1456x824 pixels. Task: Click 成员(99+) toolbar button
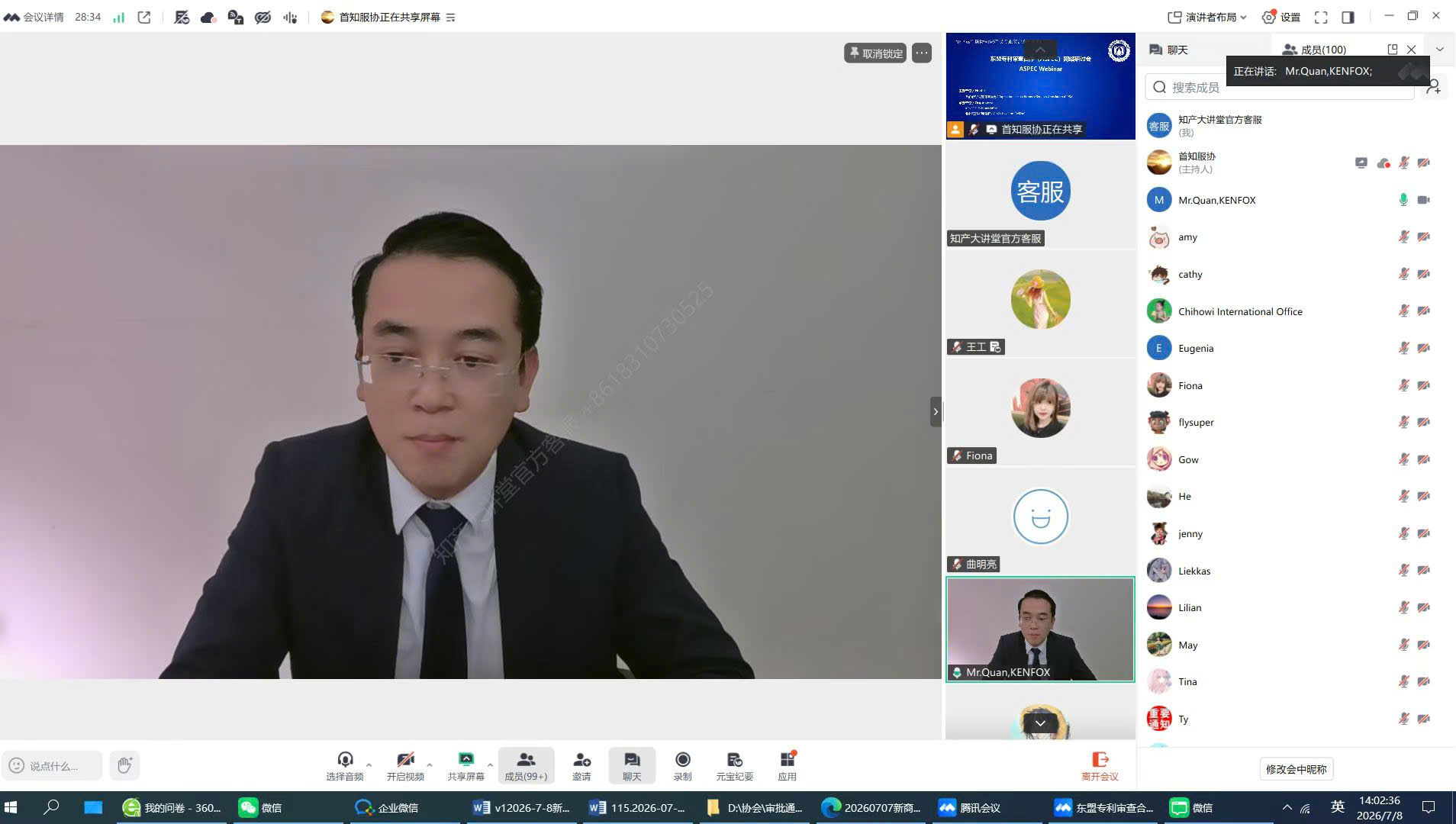coord(526,766)
